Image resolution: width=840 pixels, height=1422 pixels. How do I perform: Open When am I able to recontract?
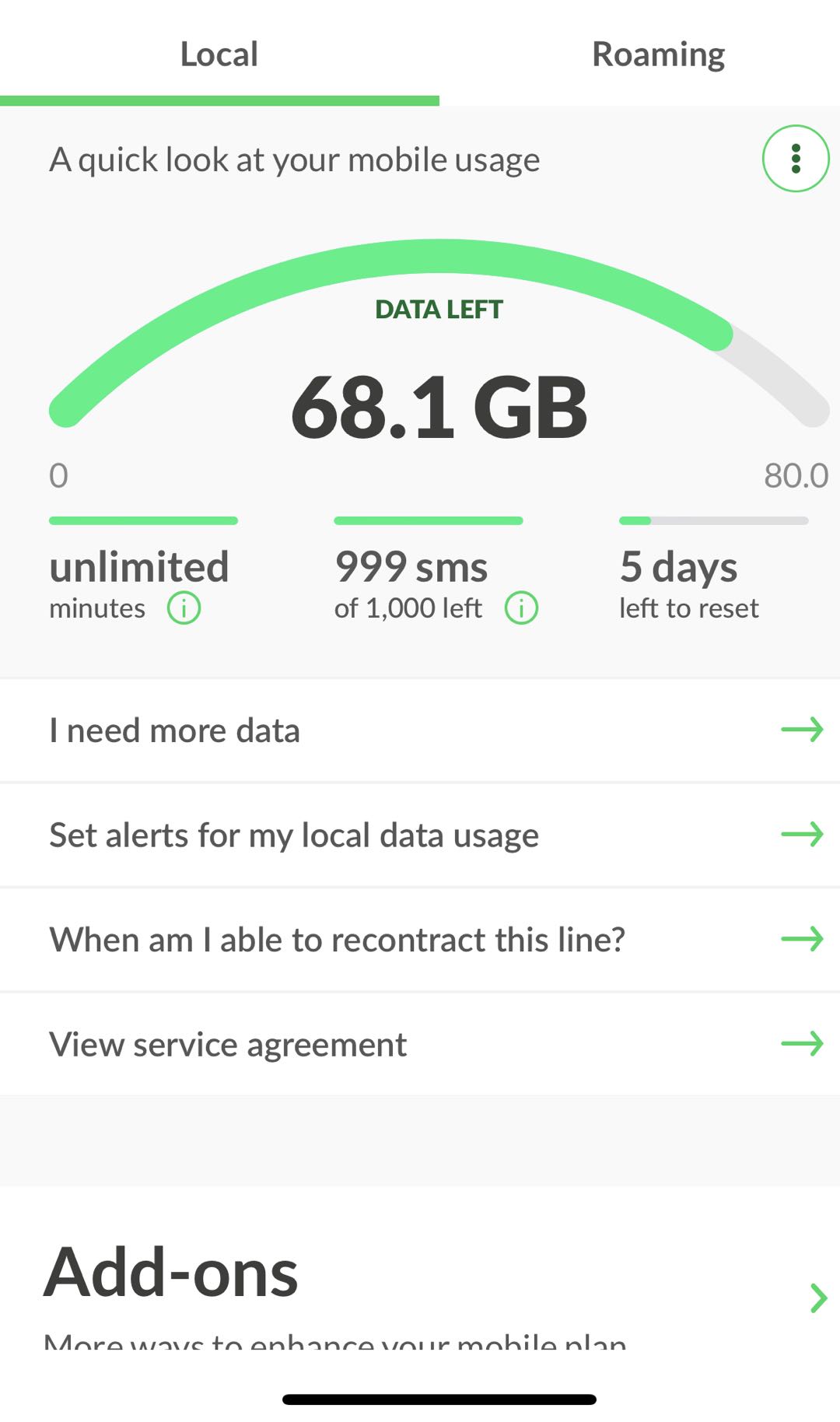(337, 940)
